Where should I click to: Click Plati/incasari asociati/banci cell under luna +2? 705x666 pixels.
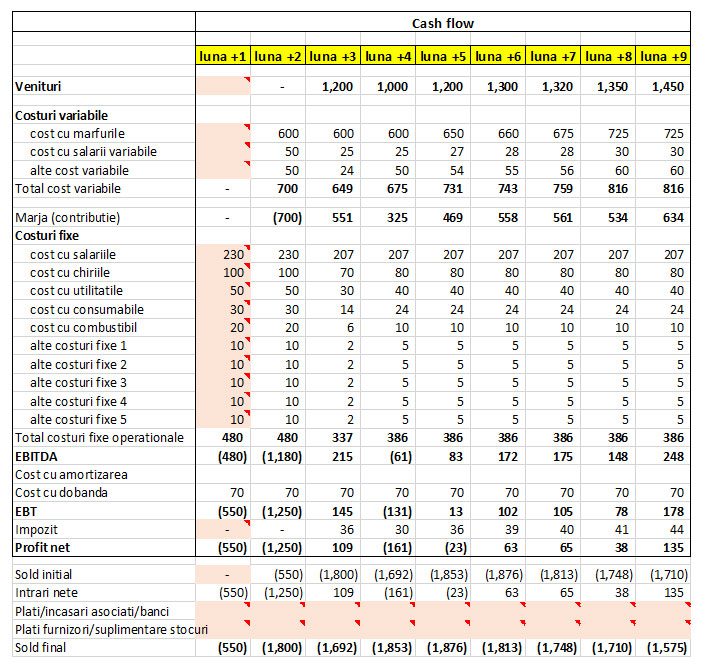278,611
